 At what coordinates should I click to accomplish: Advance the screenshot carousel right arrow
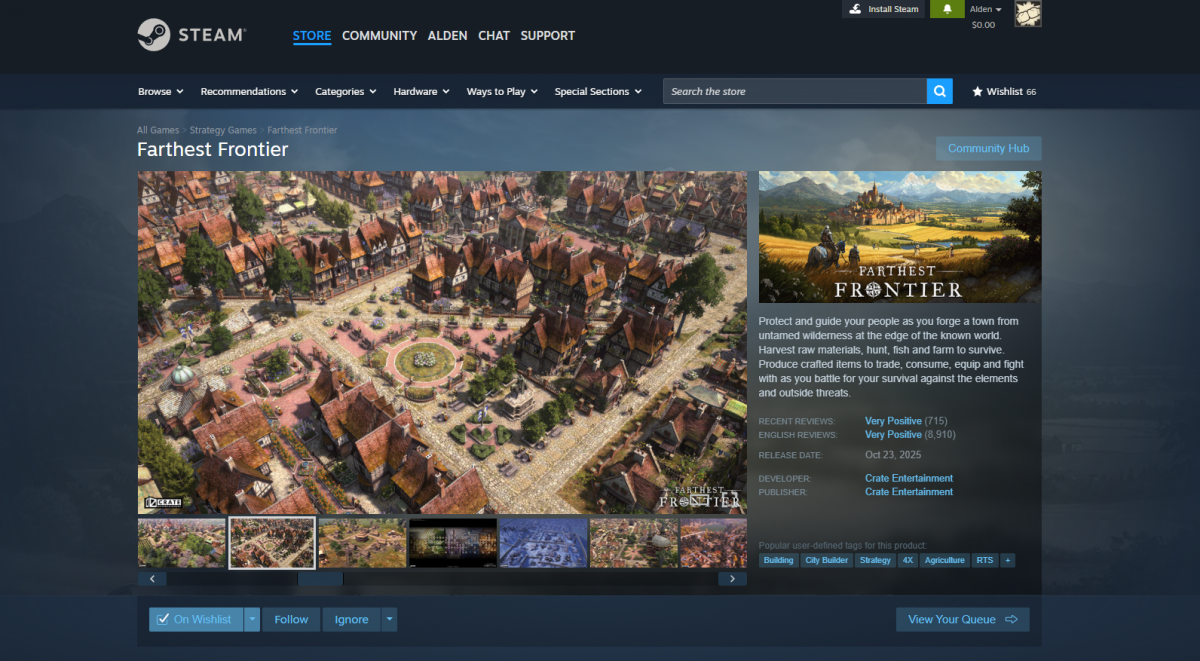click(x=732, y=578)
